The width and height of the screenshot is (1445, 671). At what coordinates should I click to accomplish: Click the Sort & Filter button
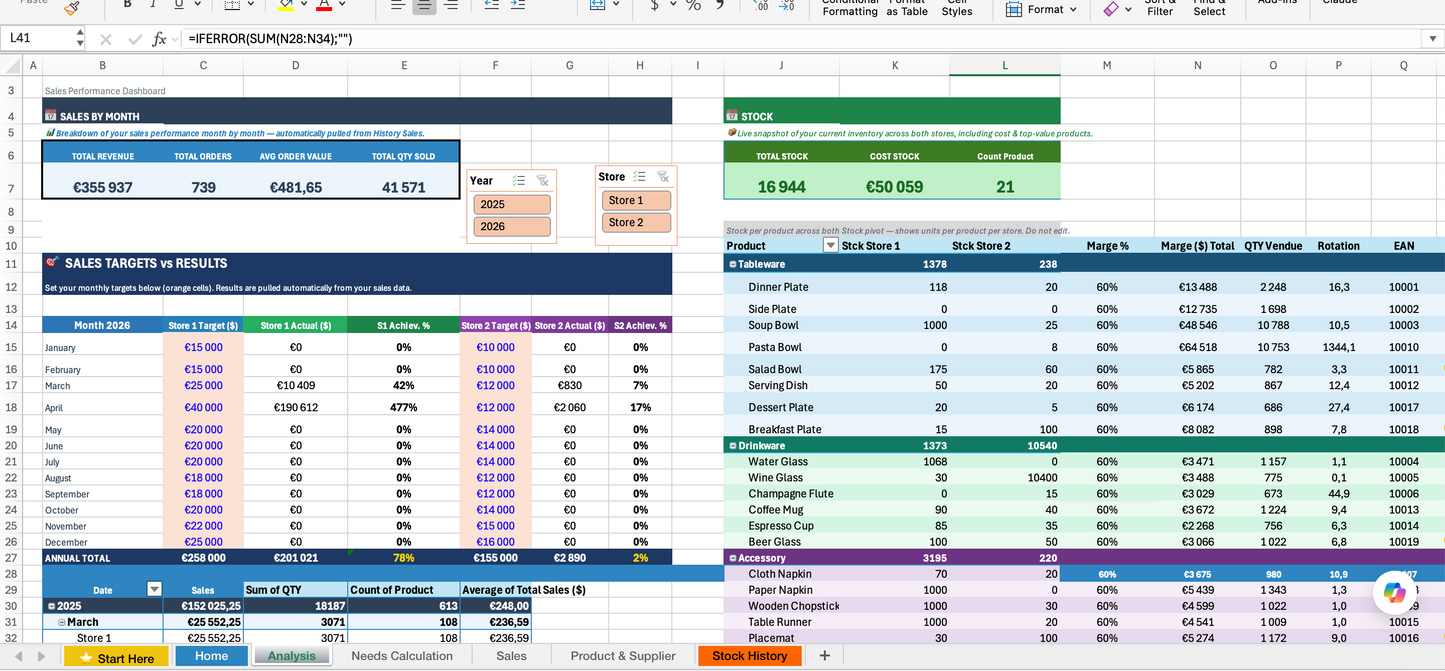(x=1160, y=8)
